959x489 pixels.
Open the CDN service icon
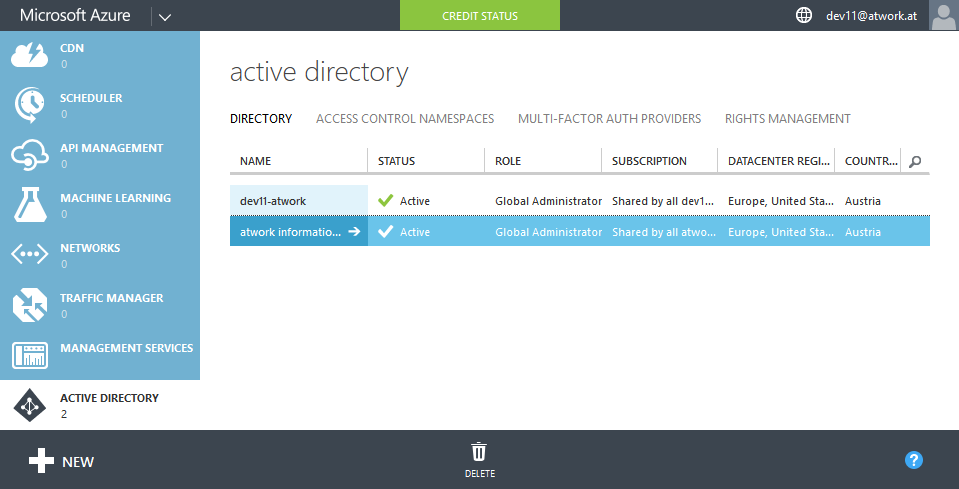[29, 54]
